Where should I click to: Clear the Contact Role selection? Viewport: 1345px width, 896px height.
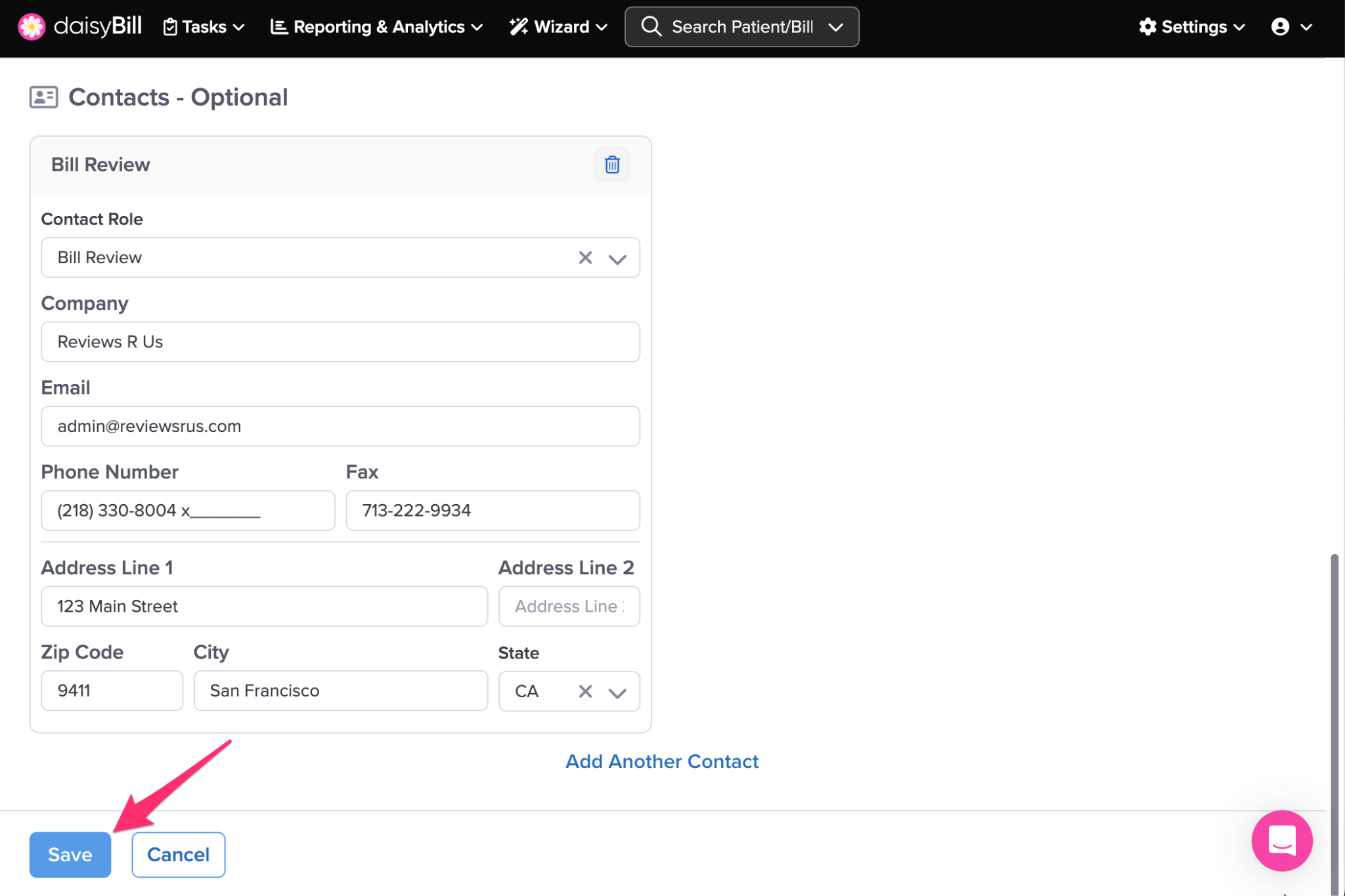(584, 257)
